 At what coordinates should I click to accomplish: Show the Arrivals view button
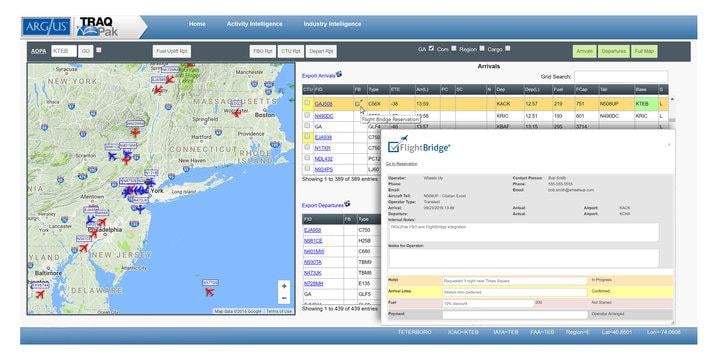[584, 51]
